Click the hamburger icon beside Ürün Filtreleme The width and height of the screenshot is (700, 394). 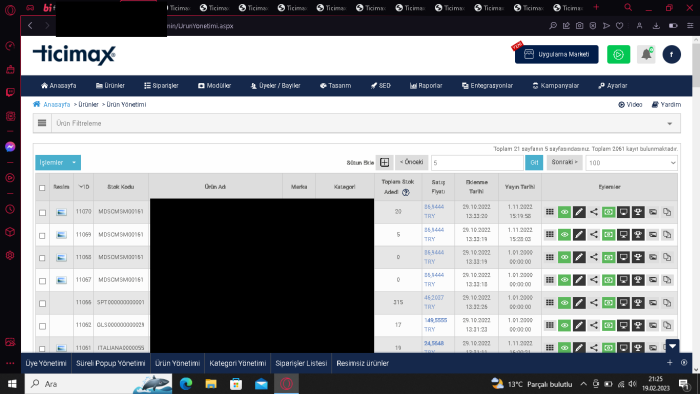pos(42,123)
